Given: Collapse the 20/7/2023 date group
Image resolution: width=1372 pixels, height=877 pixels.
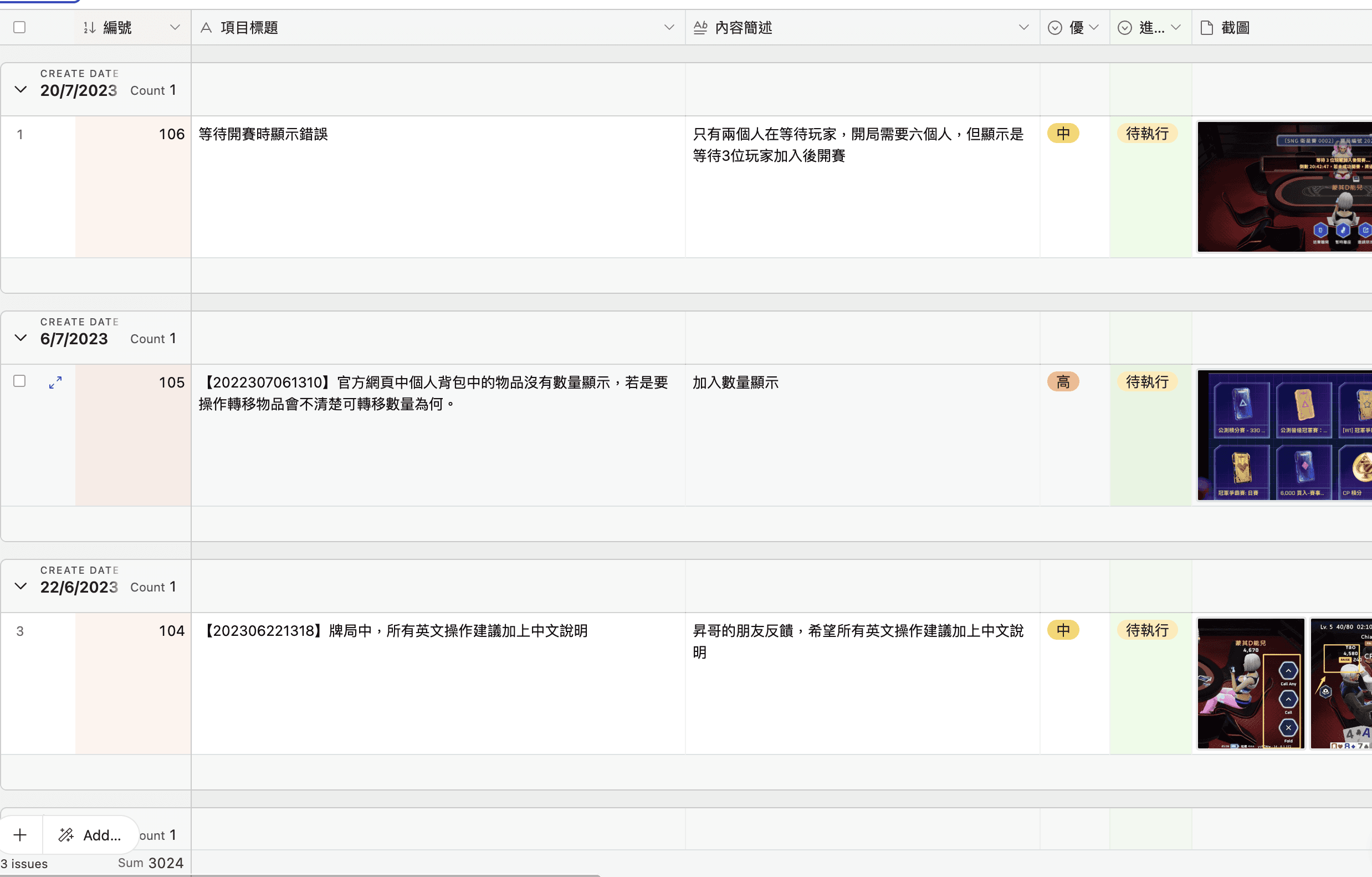Looking at the screenshot, I should 21,89.
